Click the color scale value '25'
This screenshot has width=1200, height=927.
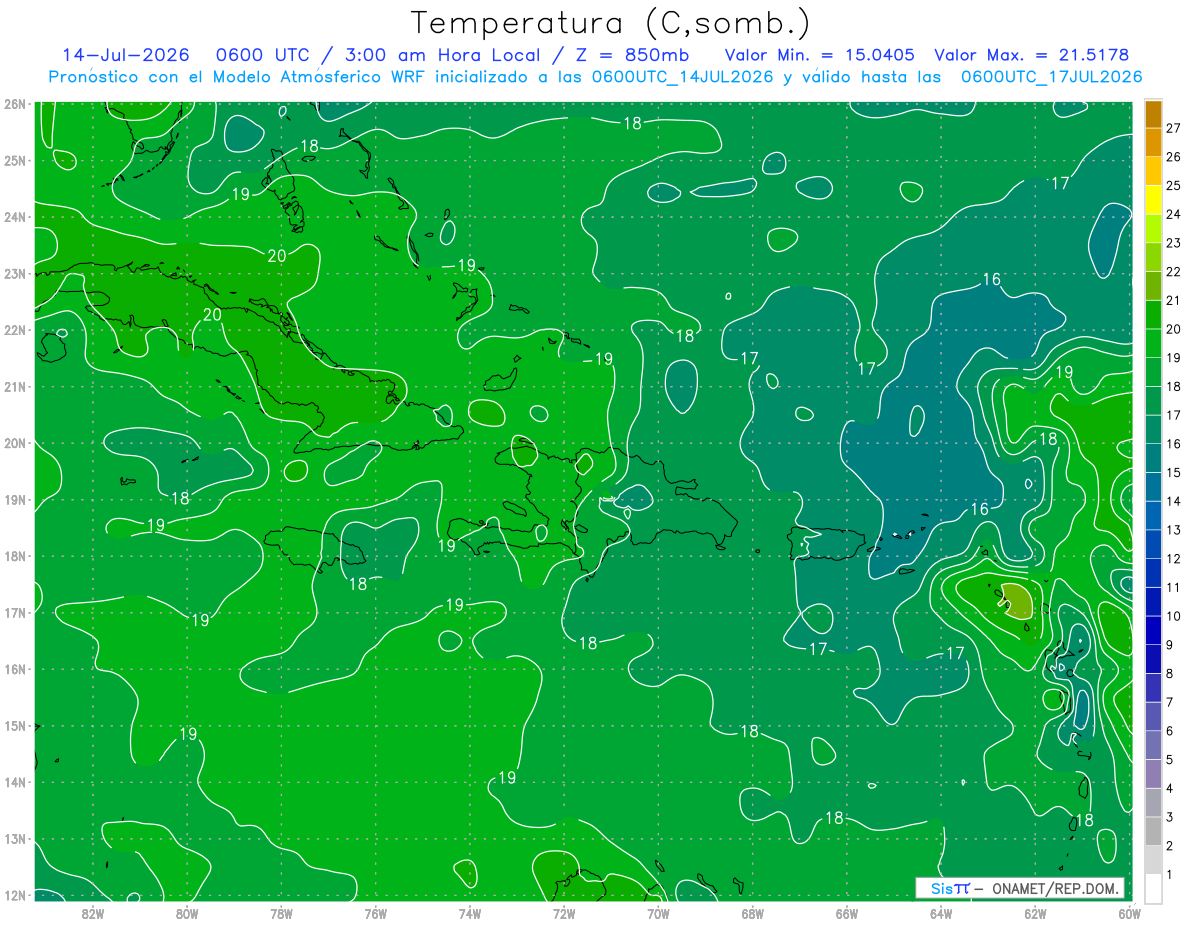click(x=1173, y=186)
